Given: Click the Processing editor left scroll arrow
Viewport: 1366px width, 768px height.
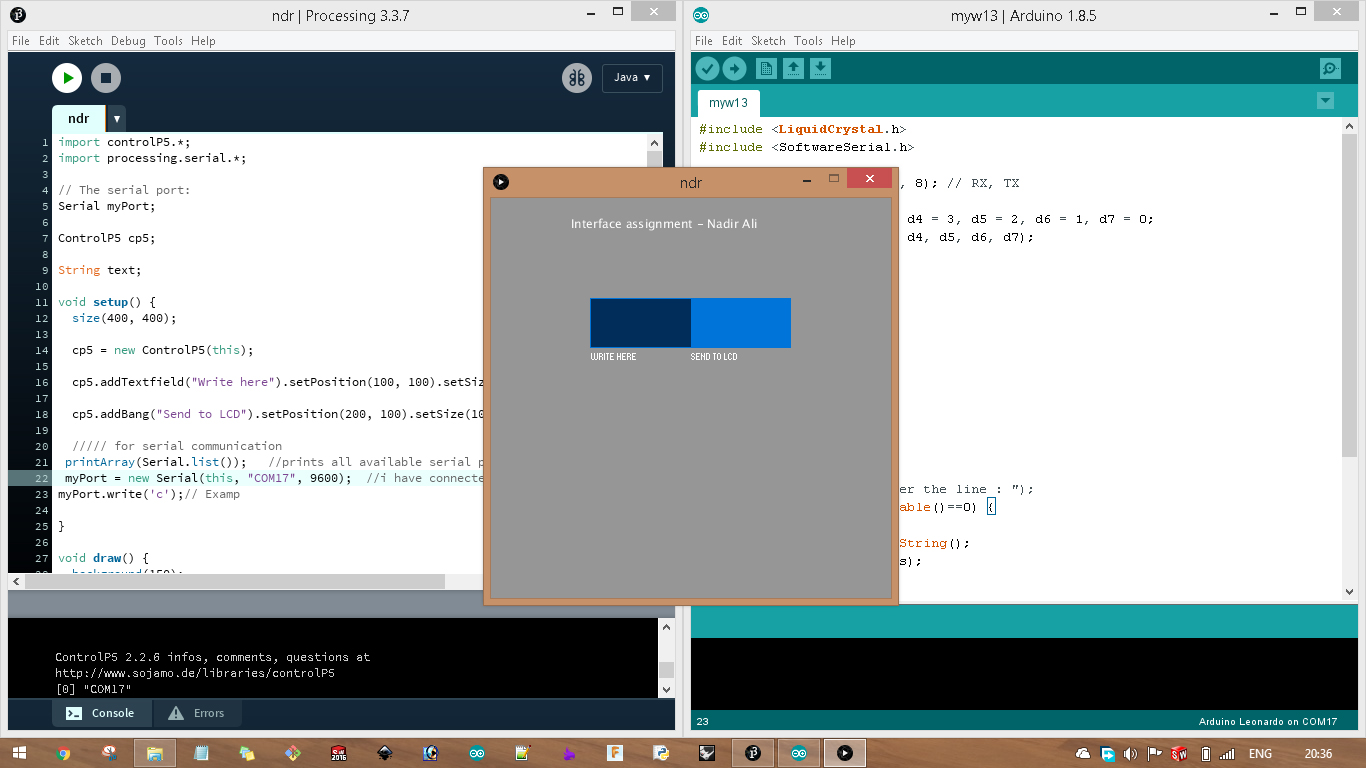Looking at the screenshot, I should (x=16, y=581).
